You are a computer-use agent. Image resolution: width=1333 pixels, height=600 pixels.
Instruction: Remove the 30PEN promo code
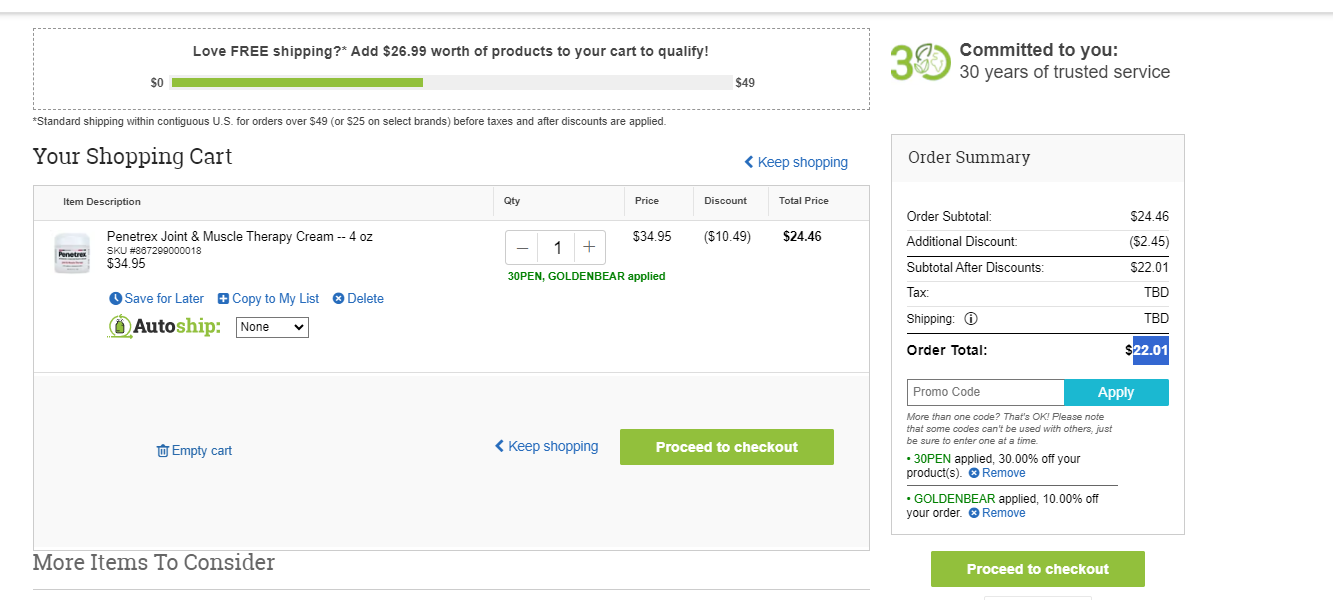click(997, 473)
